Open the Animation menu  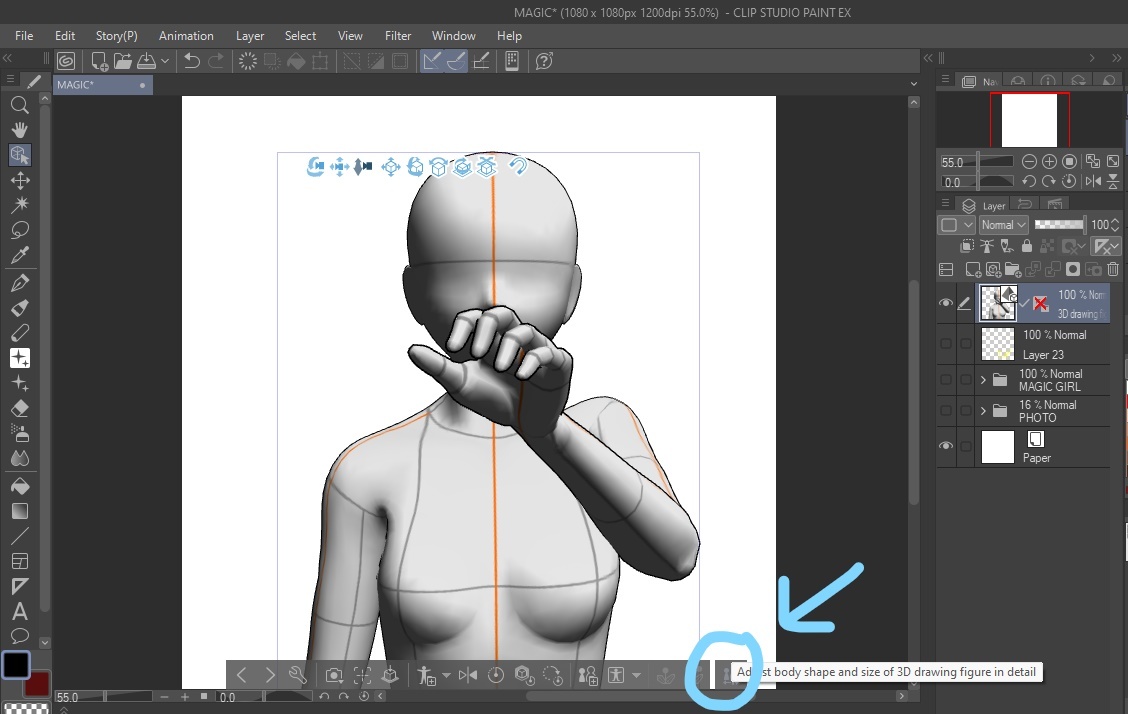pos(186,36)
